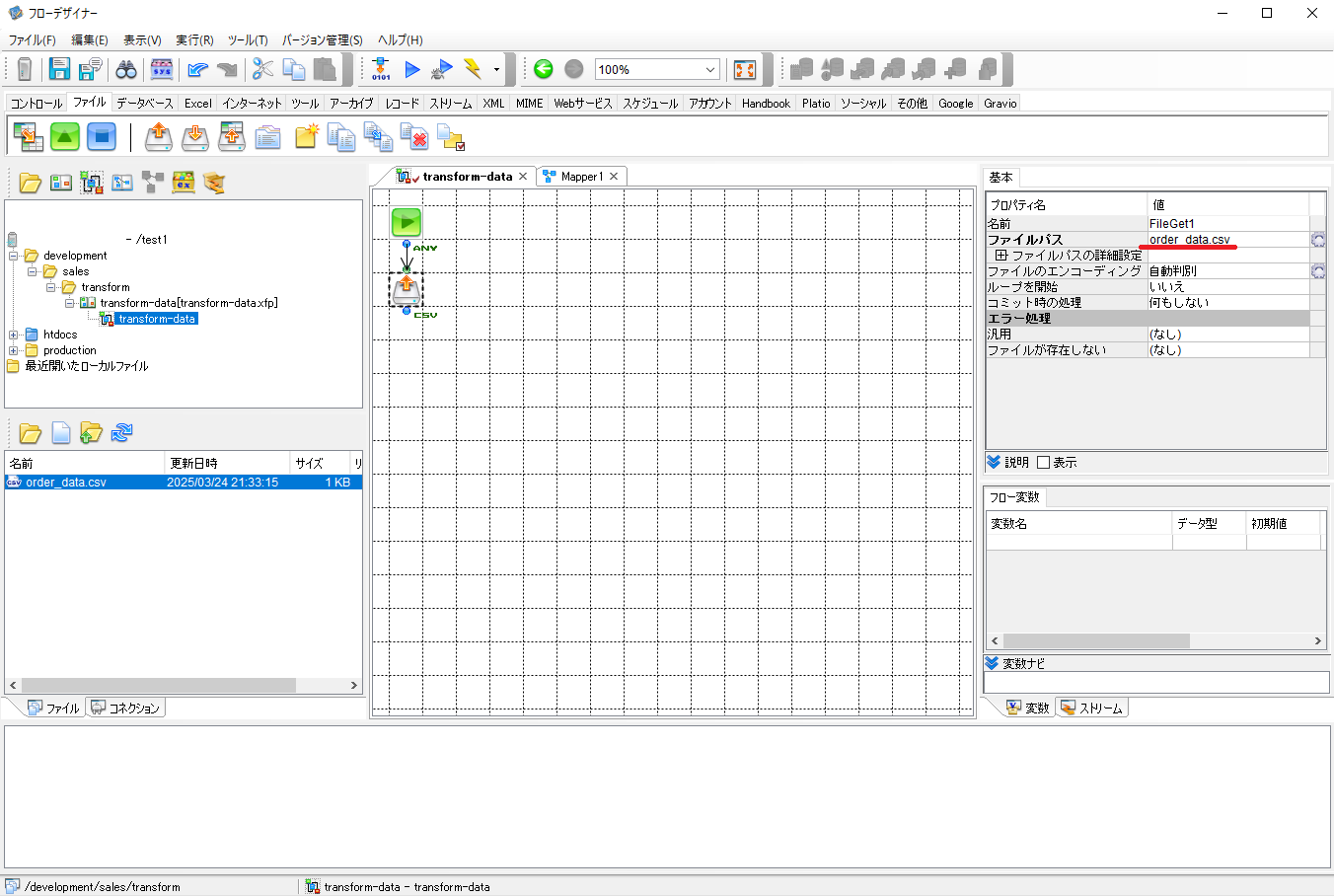This screenshot has width=1334, height=896.
Task: Open the バージョン管理(S) menu
Action: pos(322,40)
